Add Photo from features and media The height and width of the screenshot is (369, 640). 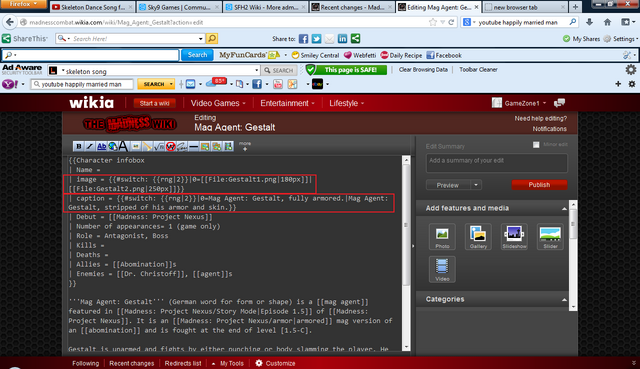click(442, 236)
